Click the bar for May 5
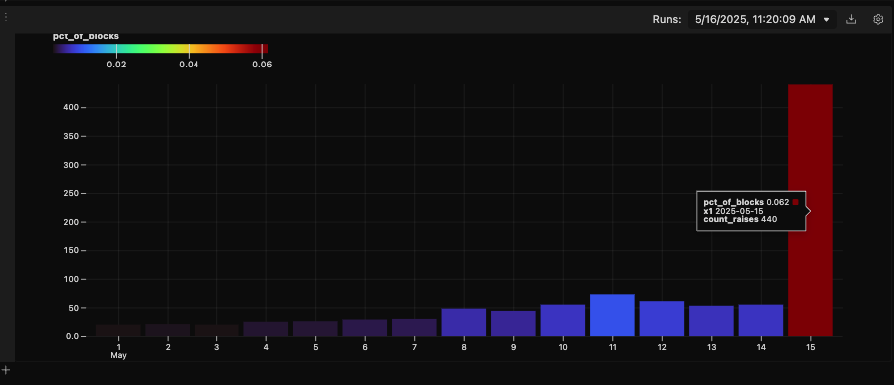894x385 pixels. (315, 329)
